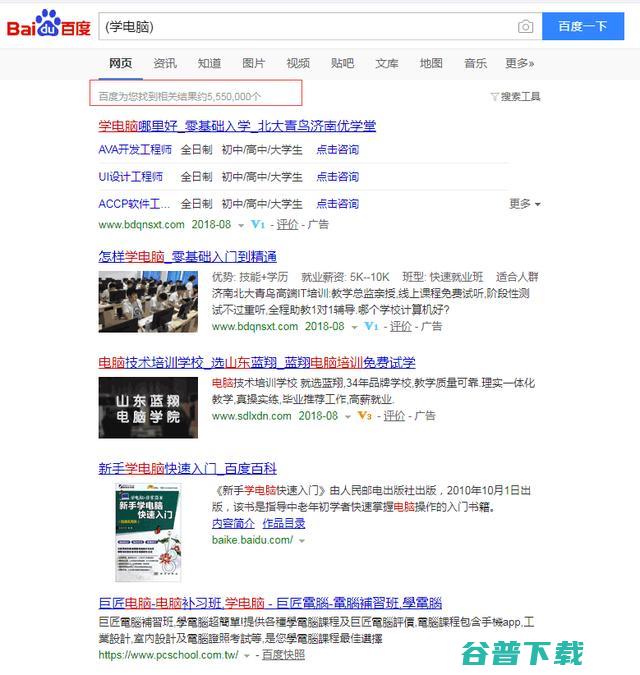Expand dropdown arrow beside www.sdlxdn.com

[x=348, y=416]
